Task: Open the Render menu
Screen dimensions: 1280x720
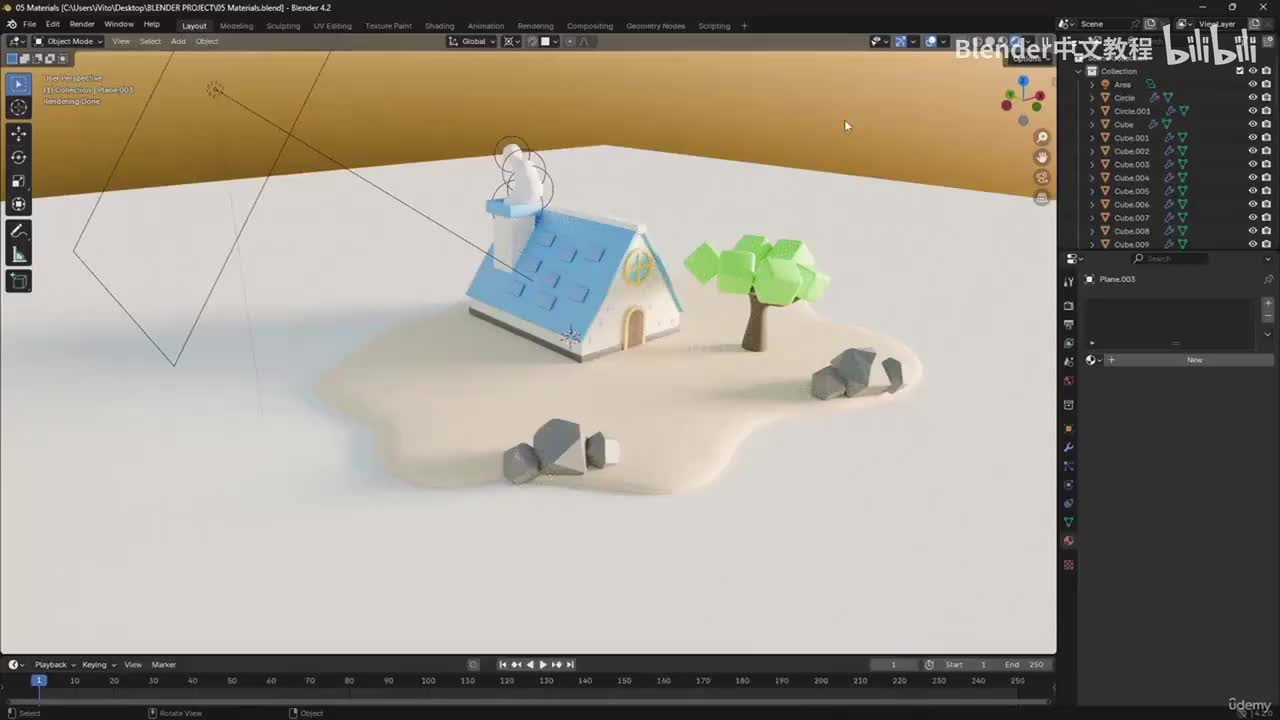Action: (82, 24)
